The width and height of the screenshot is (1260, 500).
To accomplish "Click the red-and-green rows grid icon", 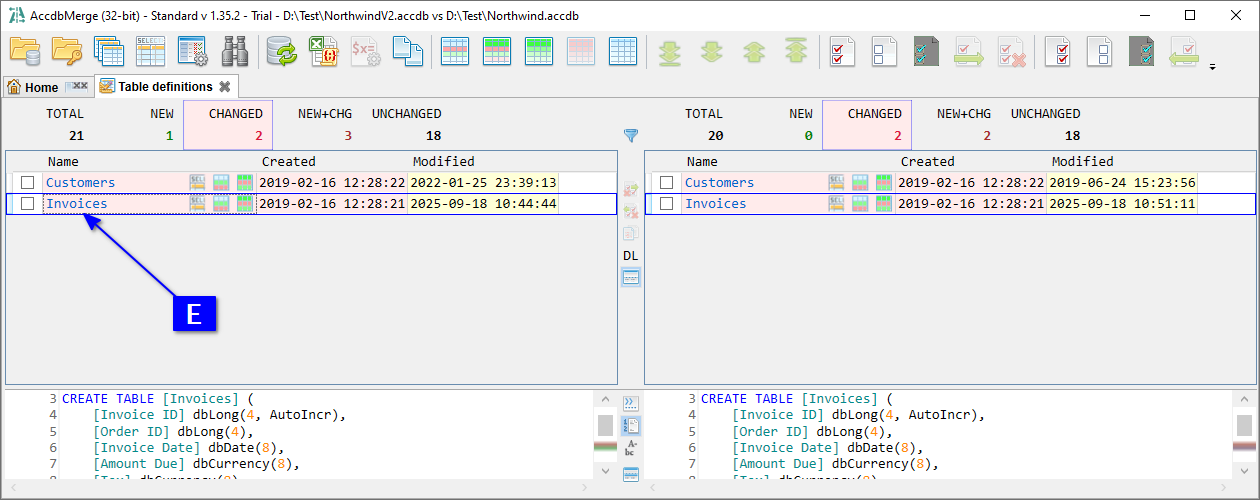I will [x=456, y=50].
